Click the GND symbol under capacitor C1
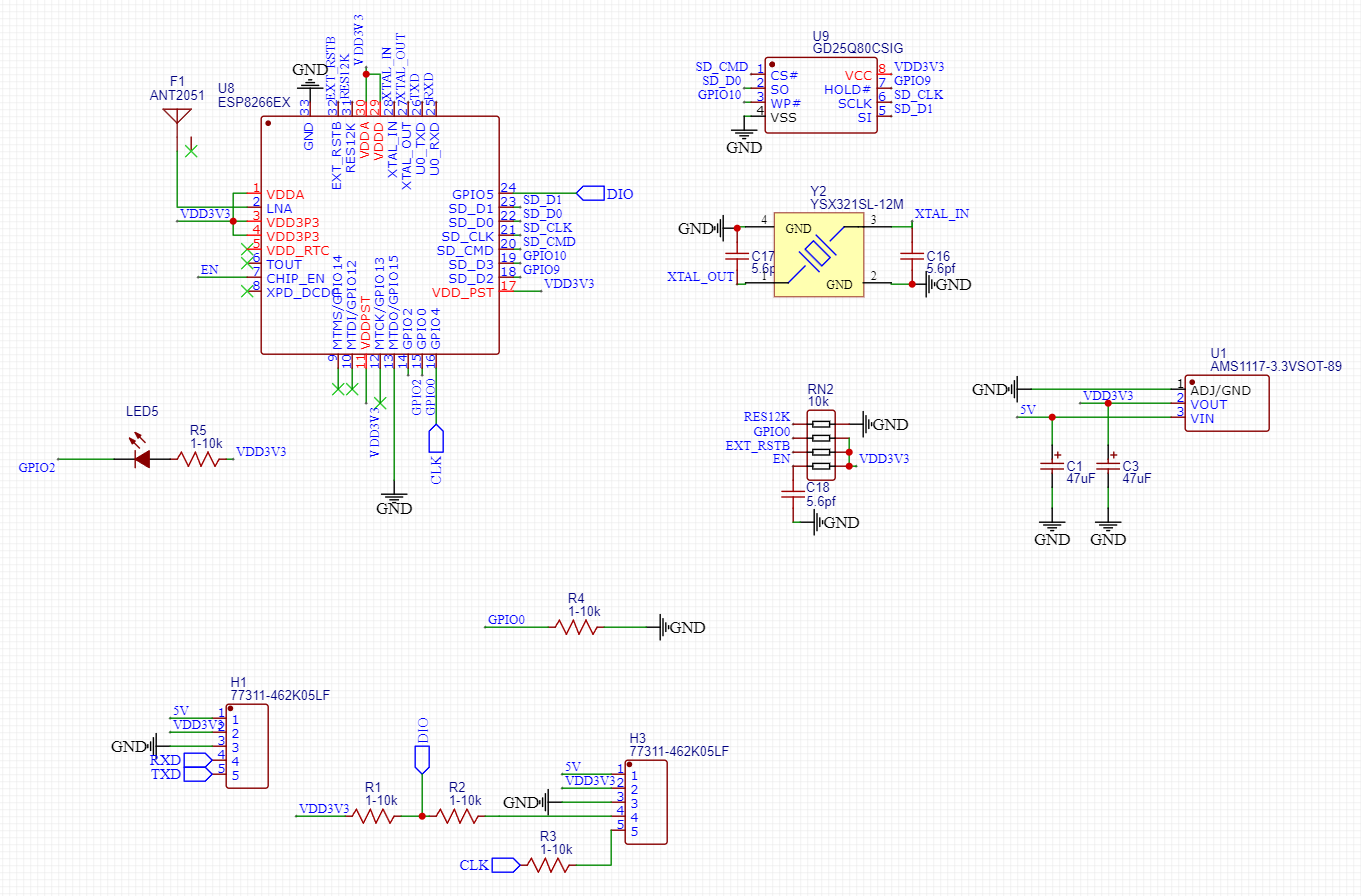Screen dimensions: 1361x896 pyautogui.click(x=1051, y=532)
